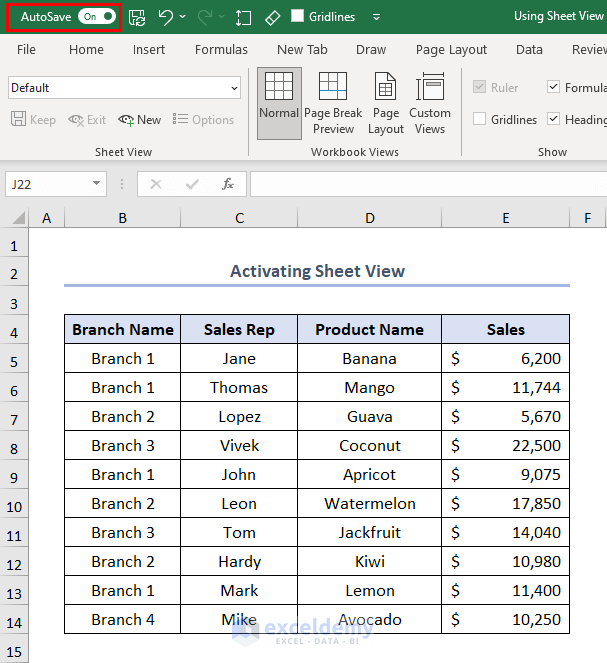Viewport: 607px width, 663px height.
Task: Toggle the AutoSave switch
Action: click(x=98, y=17)
